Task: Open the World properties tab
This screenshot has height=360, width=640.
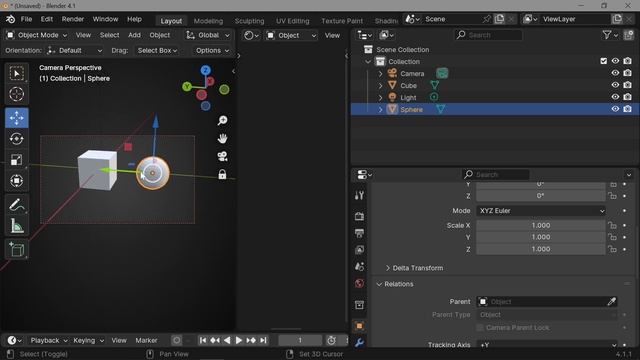Action: [x=359, y=283]
